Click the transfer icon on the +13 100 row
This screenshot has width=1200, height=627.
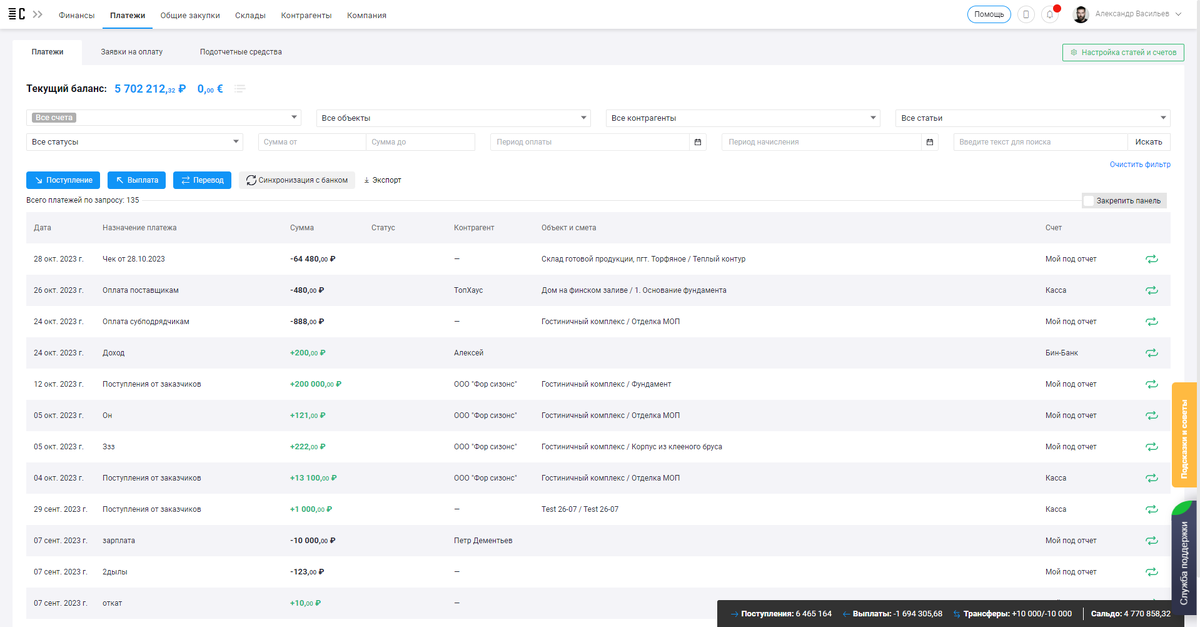(x=1152, y=478)
